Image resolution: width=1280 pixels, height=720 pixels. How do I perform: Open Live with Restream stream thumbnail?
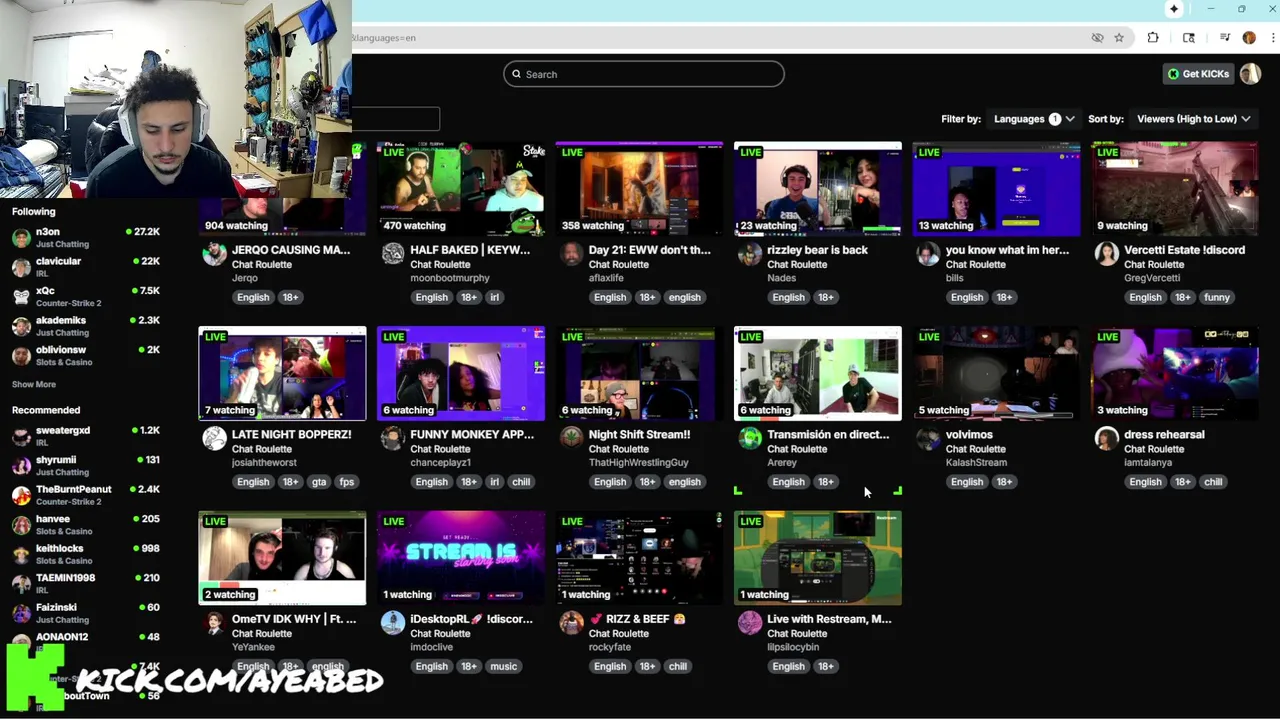coord(818,558)
